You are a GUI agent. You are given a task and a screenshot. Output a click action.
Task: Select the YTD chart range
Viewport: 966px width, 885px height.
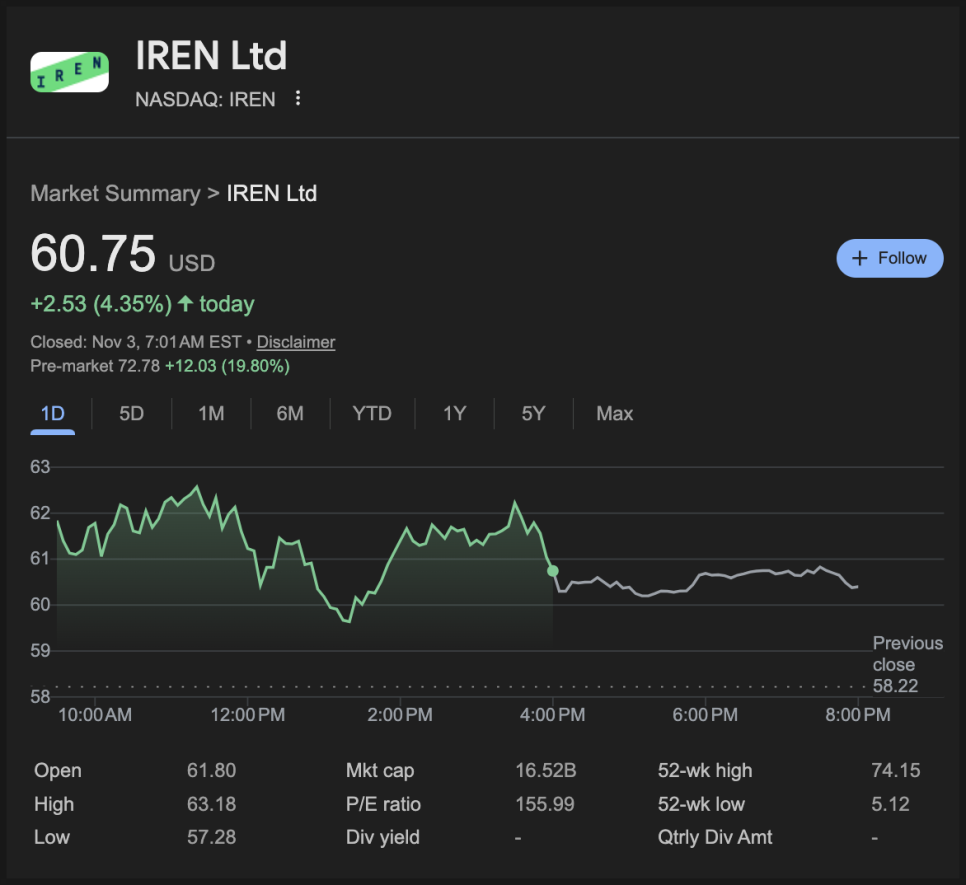(x=372, y=414)
